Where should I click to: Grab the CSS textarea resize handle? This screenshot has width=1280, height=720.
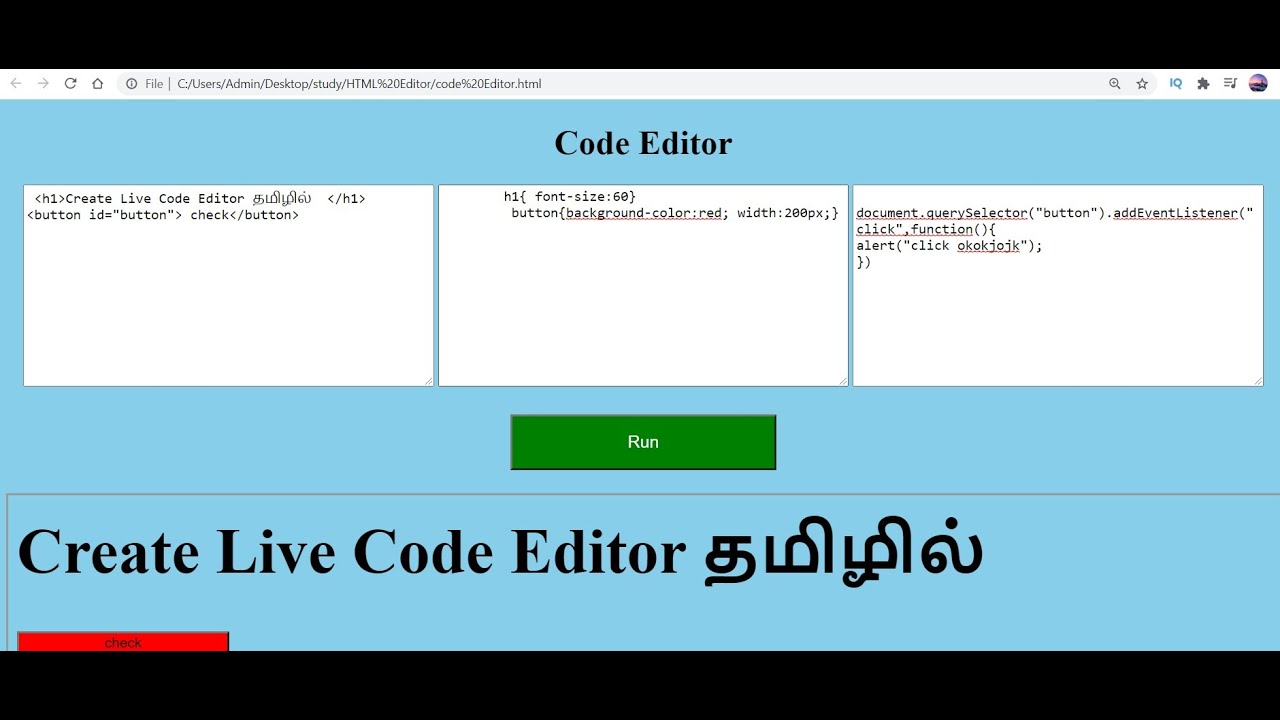click(842, 380)
